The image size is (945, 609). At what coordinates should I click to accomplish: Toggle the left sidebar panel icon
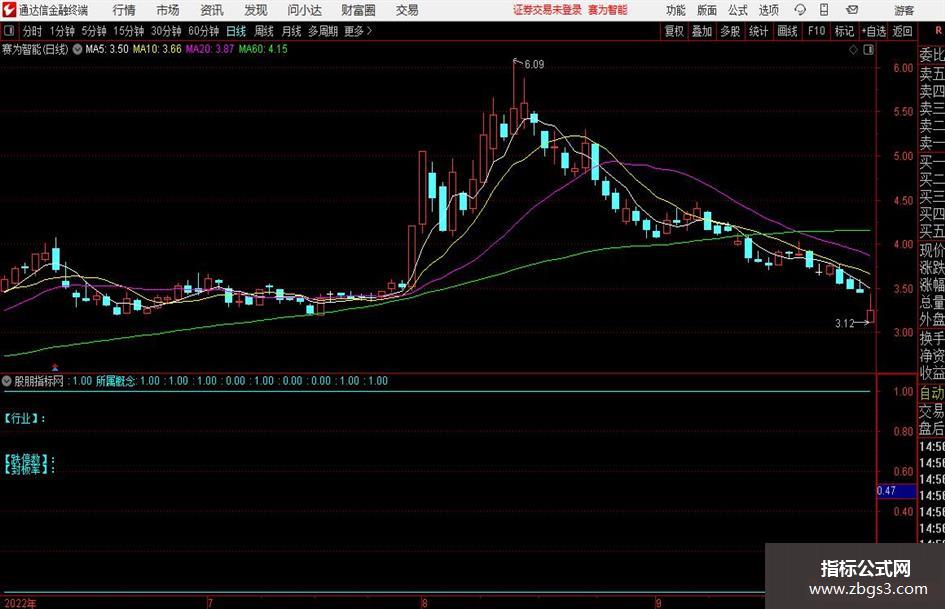tap(8, 31)
